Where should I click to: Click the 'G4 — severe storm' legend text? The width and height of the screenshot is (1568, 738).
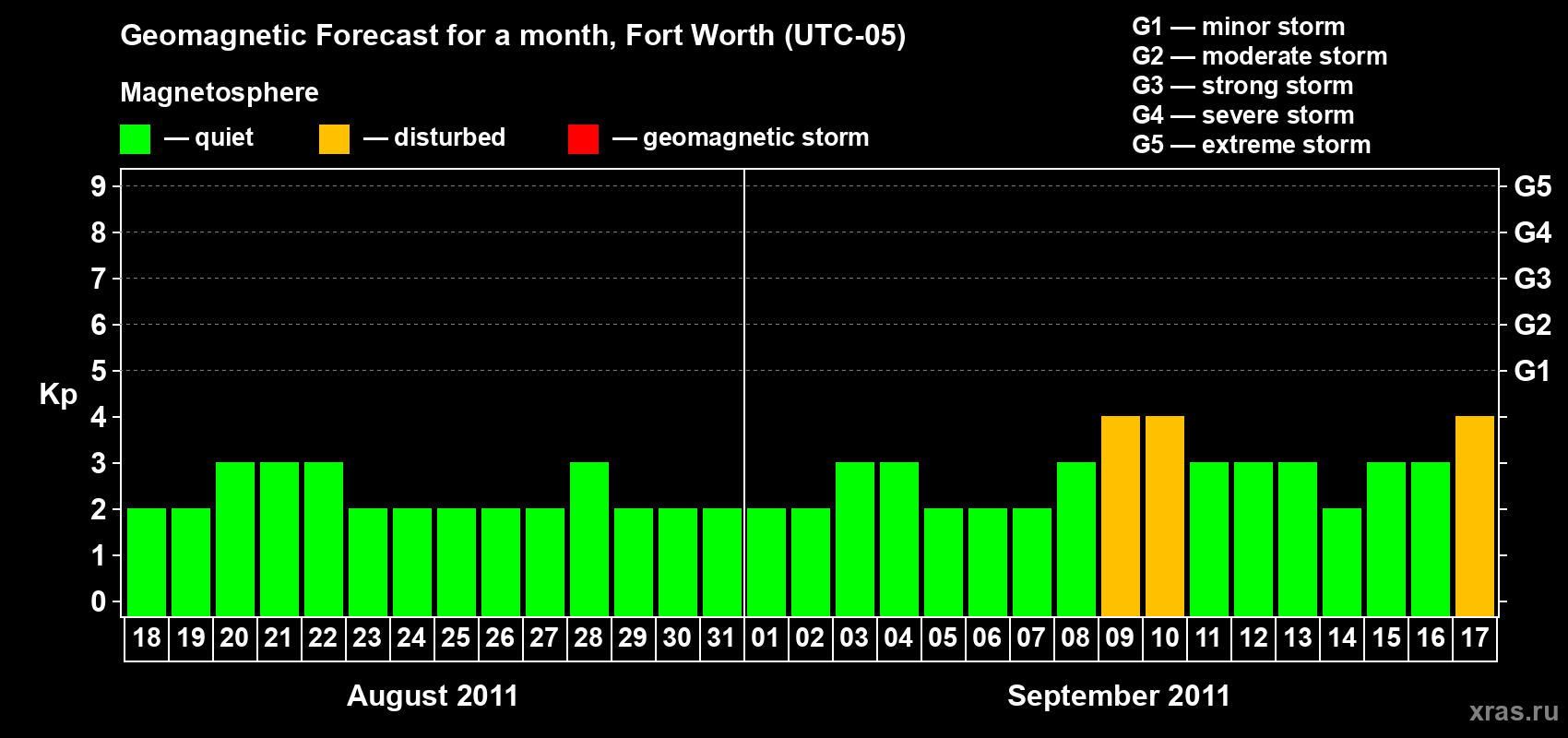coord(1243,115)
